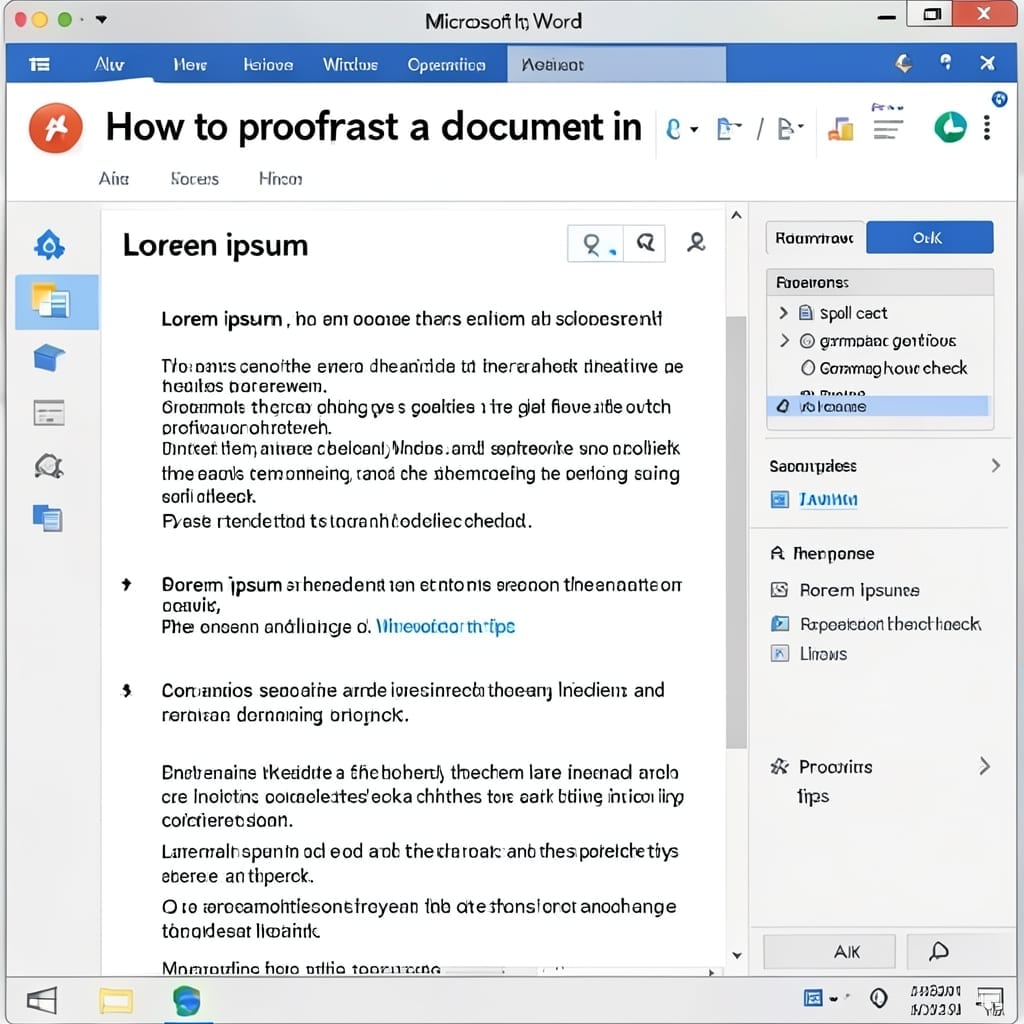
Task: Click the AIK button at the panel bottom
Action: pos(829,952)
